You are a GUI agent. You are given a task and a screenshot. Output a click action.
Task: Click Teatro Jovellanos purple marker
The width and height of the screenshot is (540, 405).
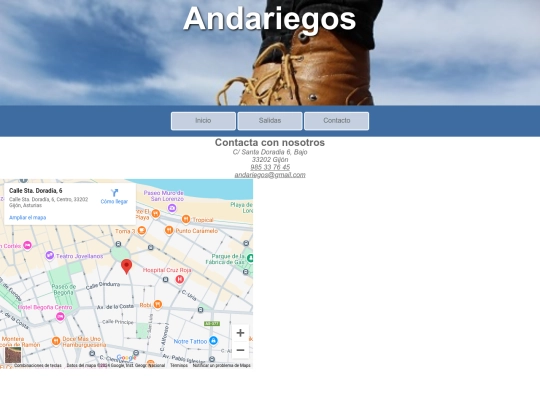click(x=50, y=256)
